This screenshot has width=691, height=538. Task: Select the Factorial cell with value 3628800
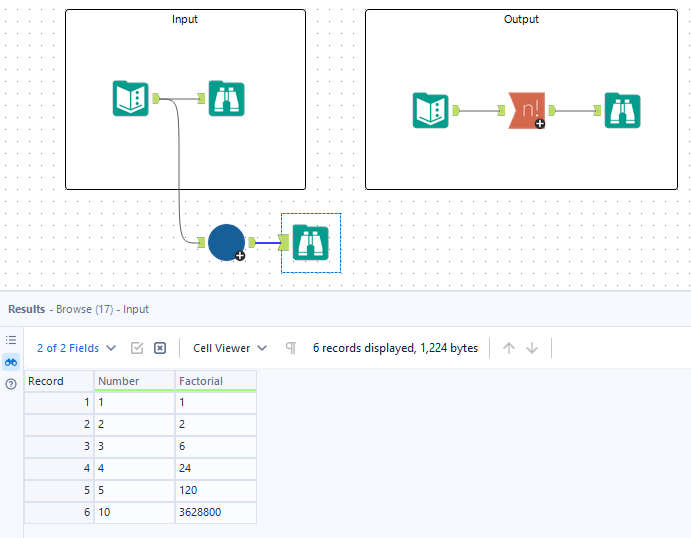[216, 512]
